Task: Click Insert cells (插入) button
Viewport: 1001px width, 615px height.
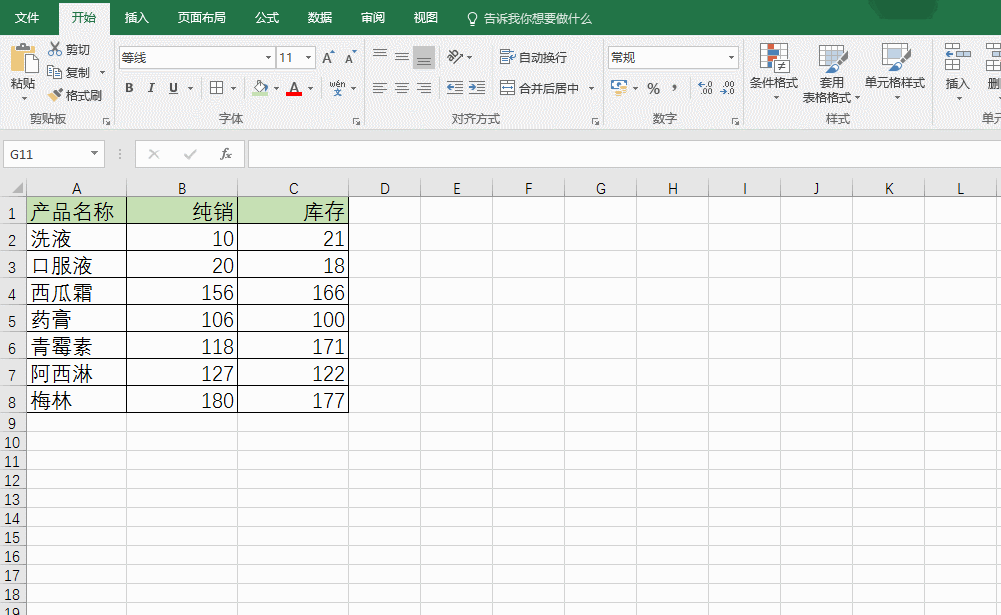Action: (958, 73)
